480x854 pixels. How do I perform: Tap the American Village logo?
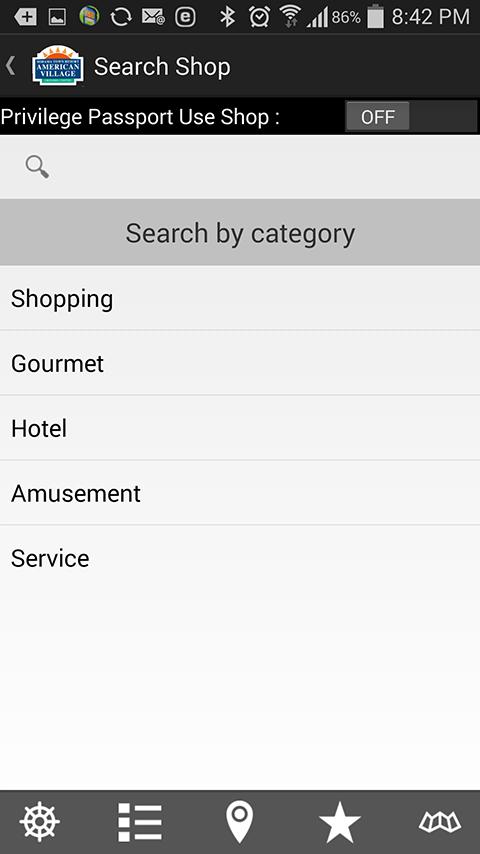click(x=58, y=66)
